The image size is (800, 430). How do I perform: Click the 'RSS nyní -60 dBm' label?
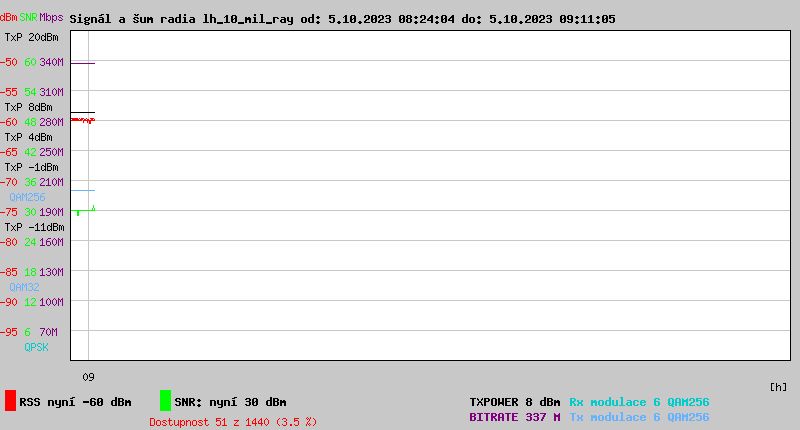(75, 402)
